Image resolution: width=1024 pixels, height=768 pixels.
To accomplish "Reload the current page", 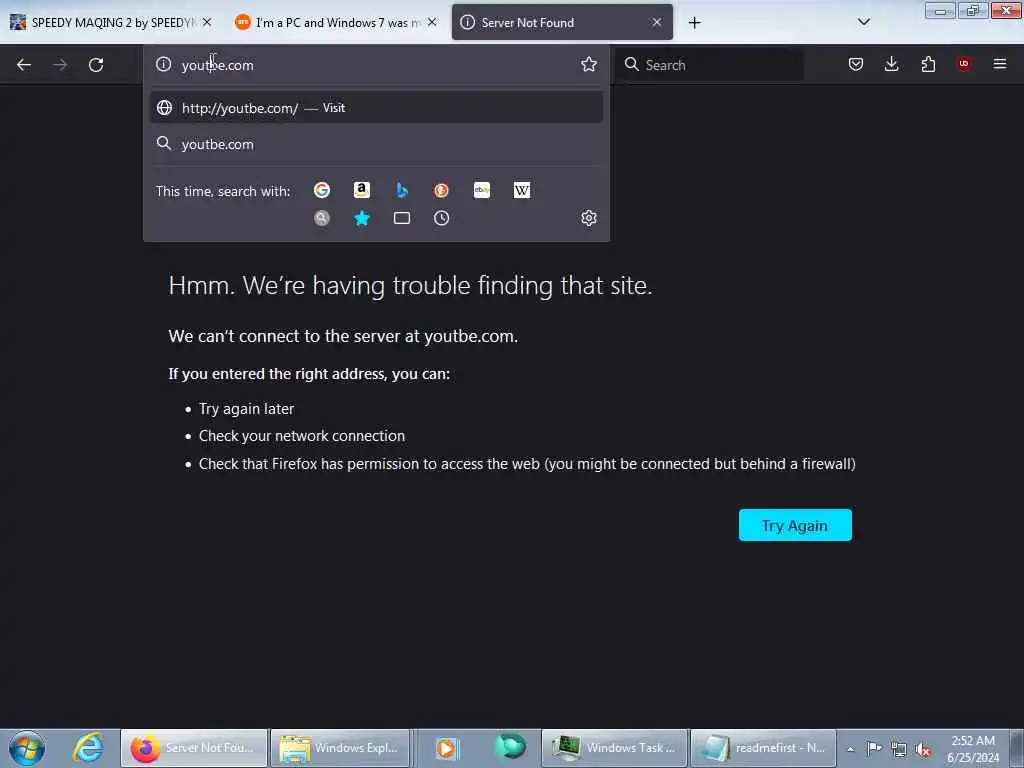I will coord(96,65).
